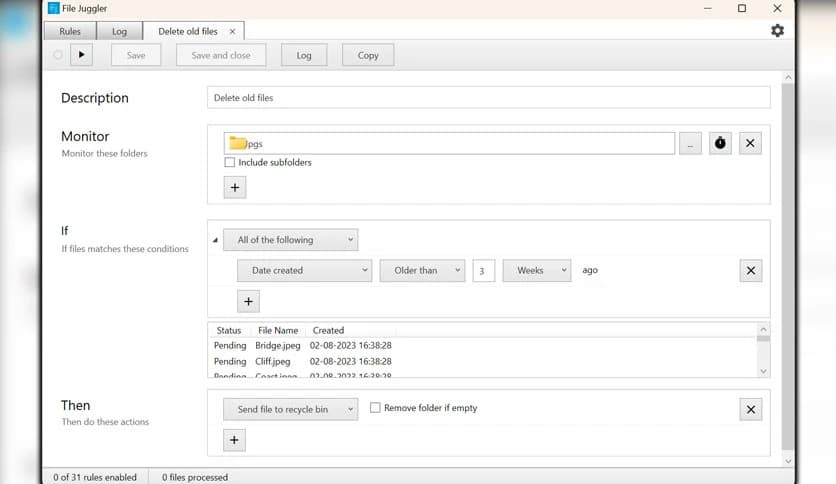The width and height of the screenshot is (836, 484).
Task: Click the round status indicator beside play
Action: (58, 55)
